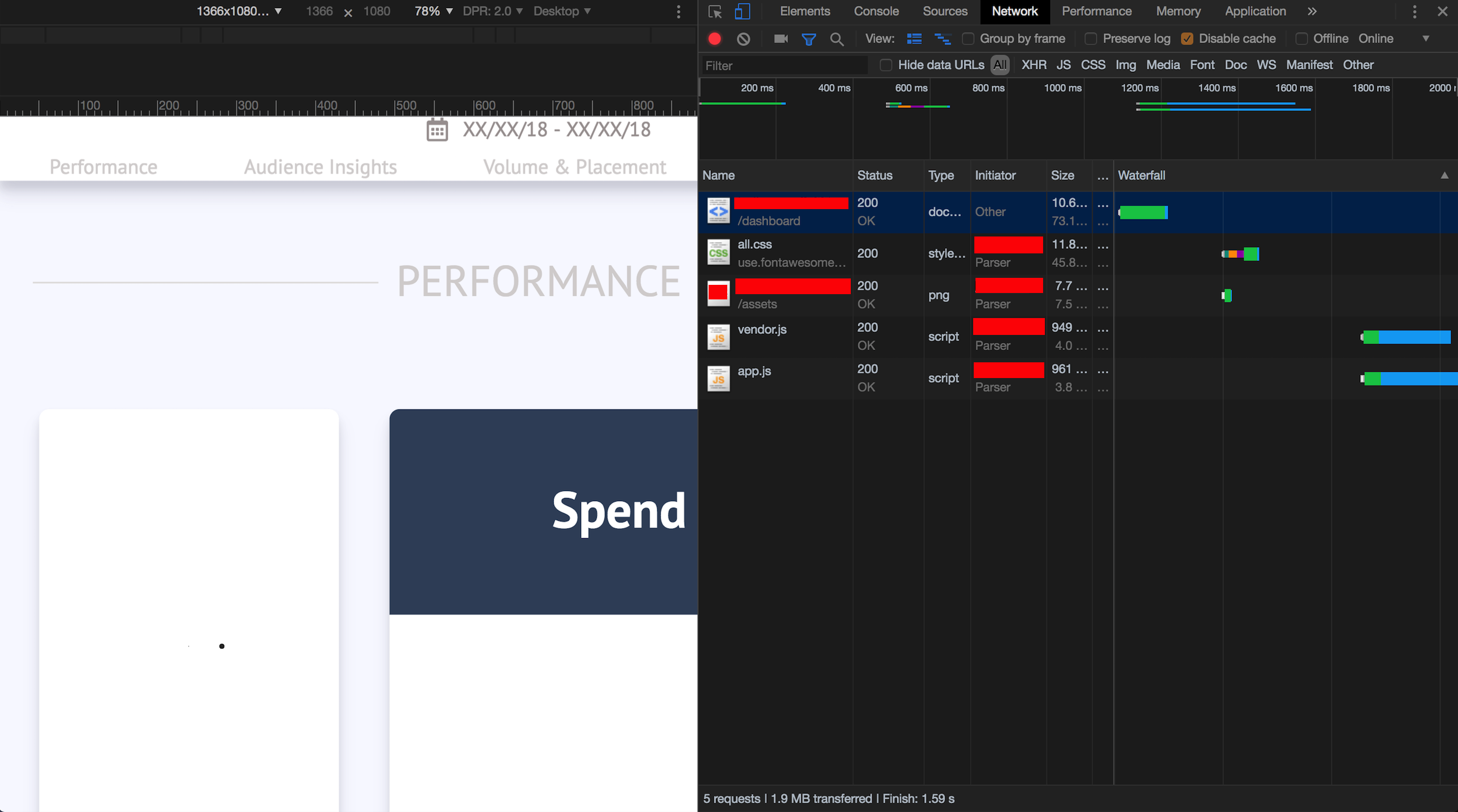Click the red record network log button
The image size is (1458, 812).
tap(714, 39)
